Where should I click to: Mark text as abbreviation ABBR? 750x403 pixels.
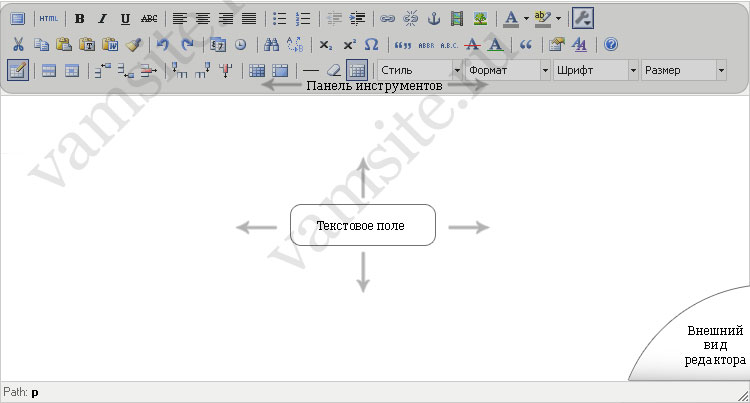tap(426, 45)
